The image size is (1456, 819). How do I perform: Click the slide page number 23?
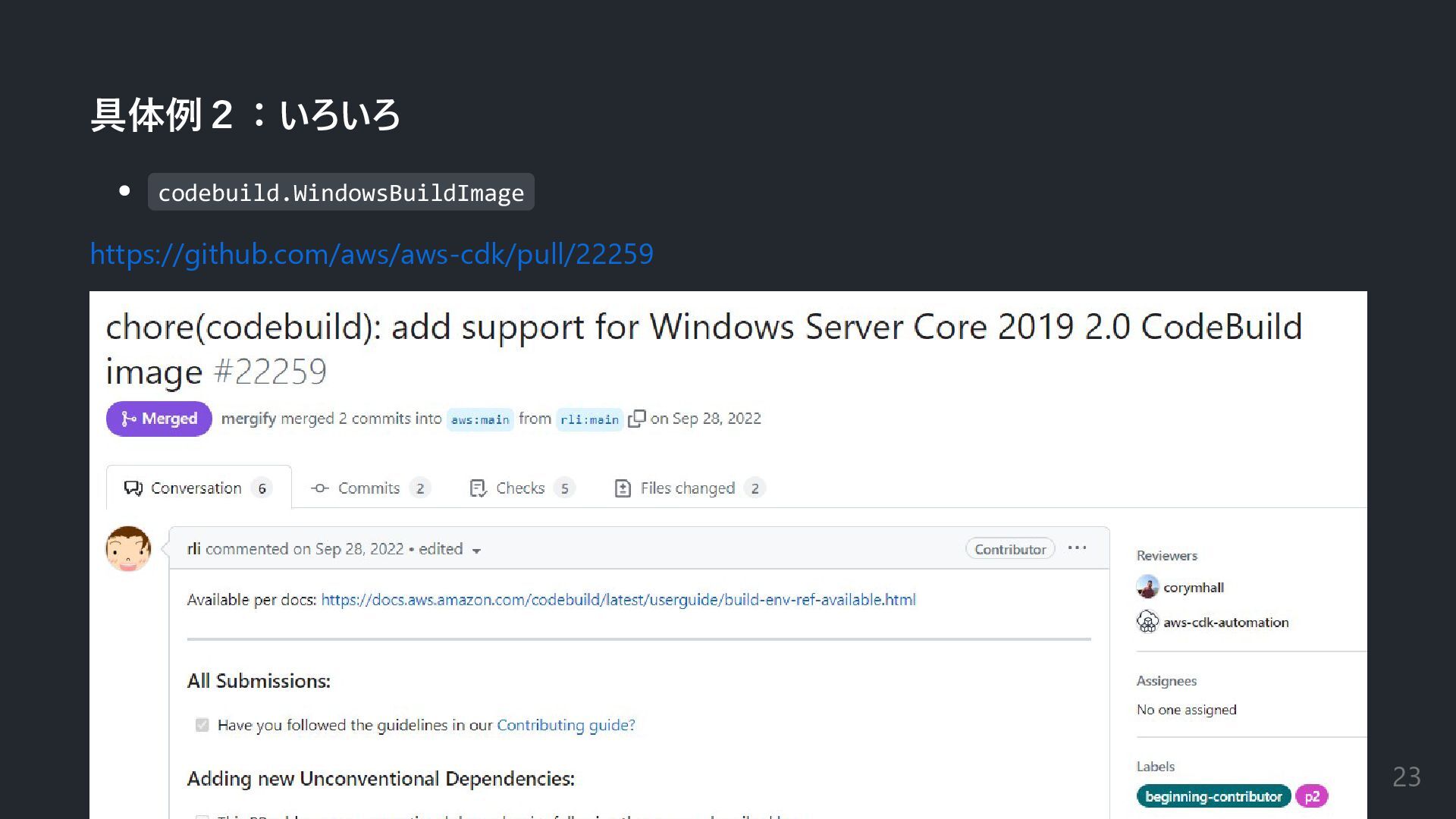click(1406, 777)
